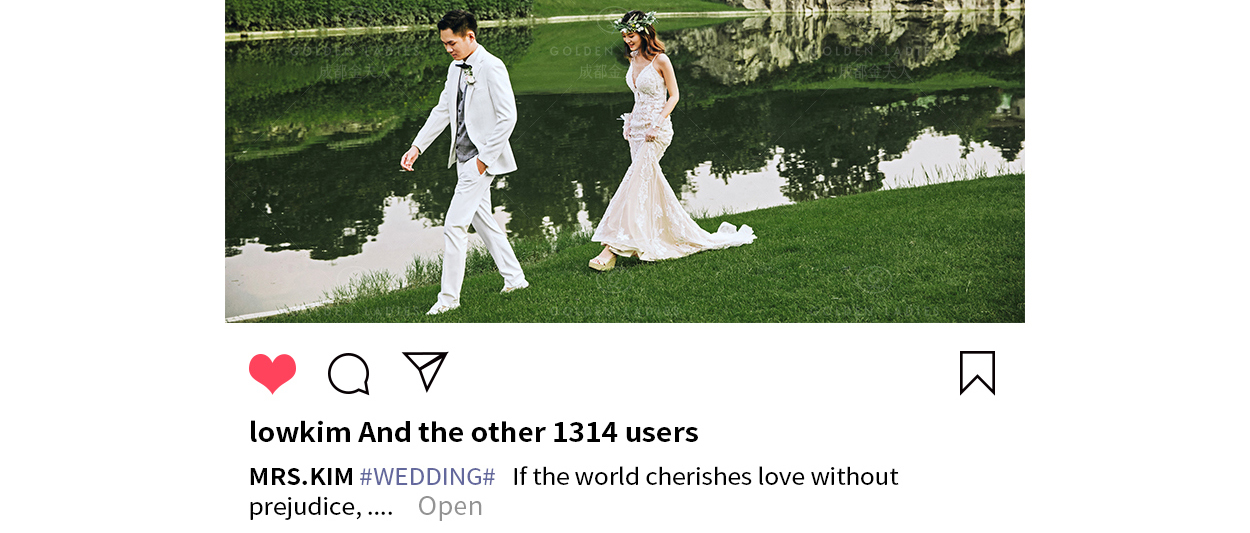
Task: Open the #WEDDING# hashtag
Action: click(427, 476)
